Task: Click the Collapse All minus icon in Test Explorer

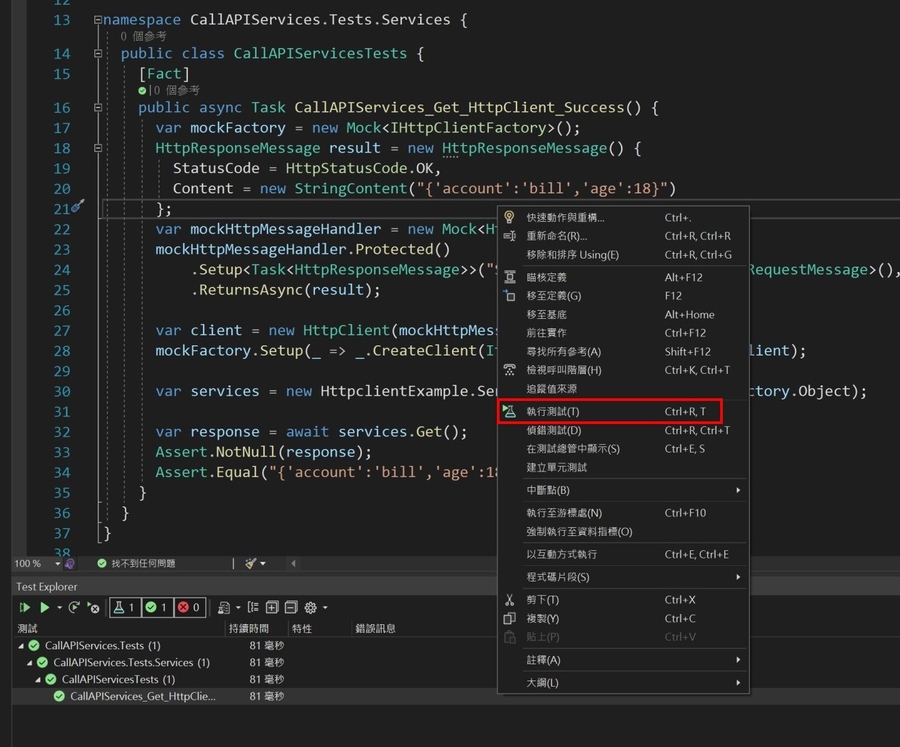Action: pyautogui.click(x=290, y=607)
